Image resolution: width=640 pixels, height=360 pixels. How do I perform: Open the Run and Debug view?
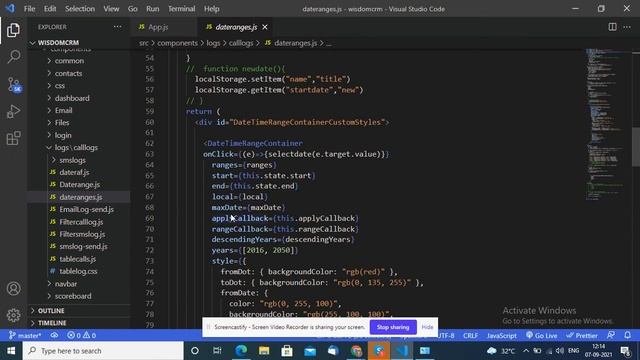13,111
